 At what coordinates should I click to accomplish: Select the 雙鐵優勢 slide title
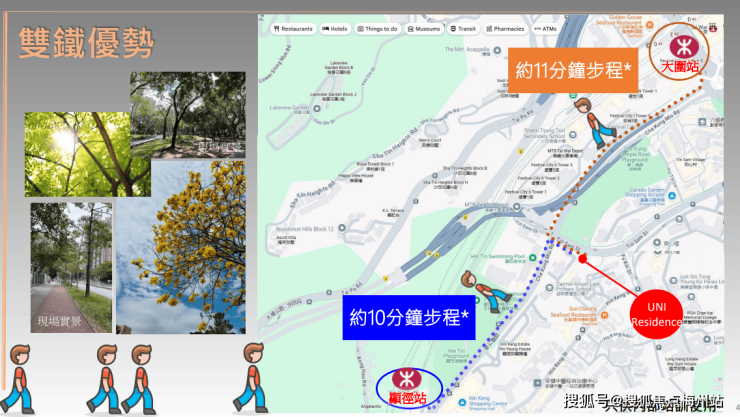86,43
